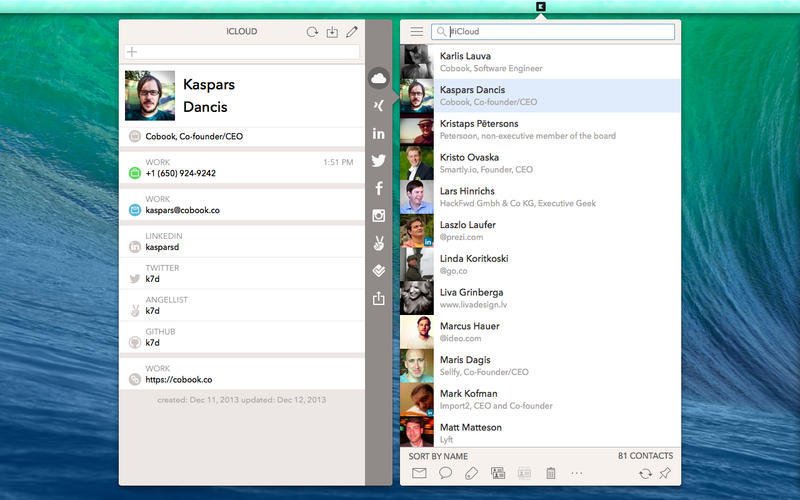
Task: Edit contact with the pencil icon
Action: coord(352,32)
